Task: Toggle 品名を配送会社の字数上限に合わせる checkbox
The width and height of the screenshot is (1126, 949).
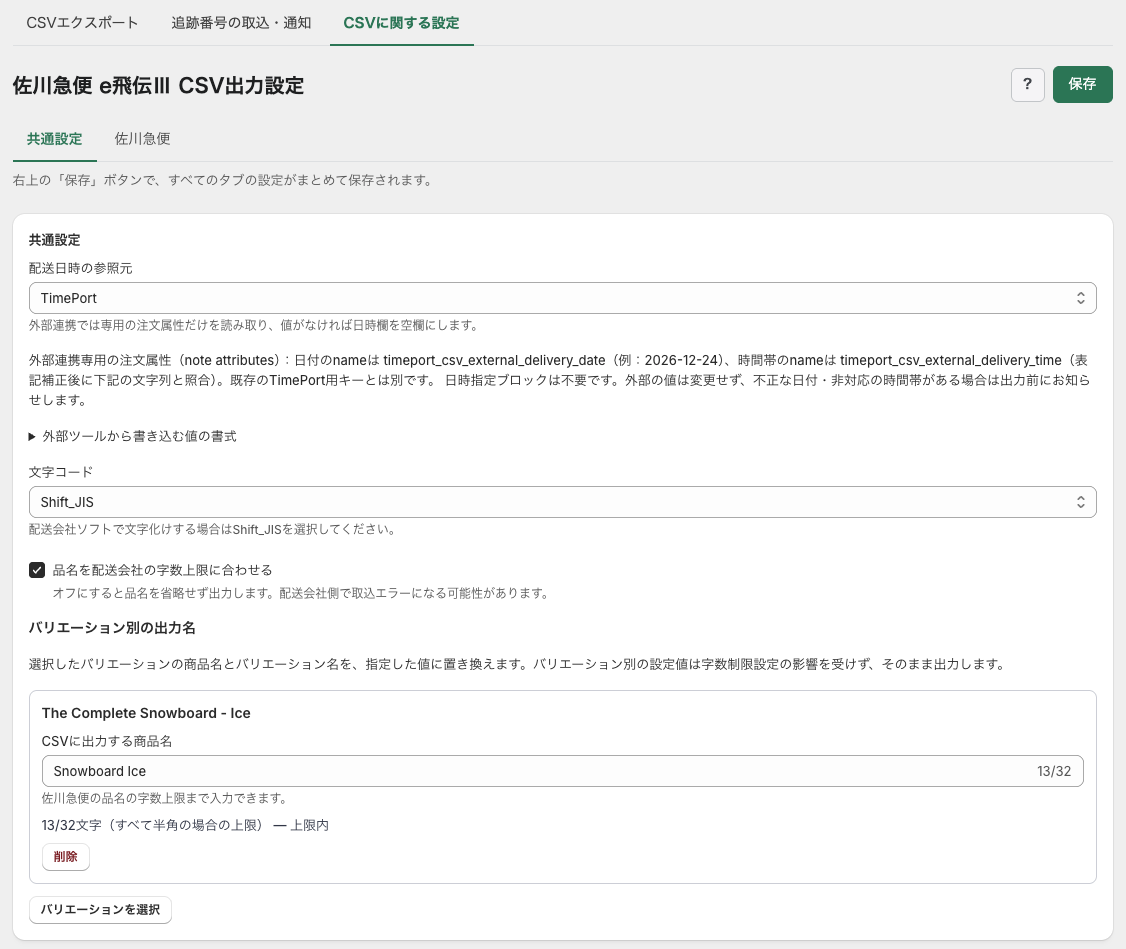Action: pos(37,570)
